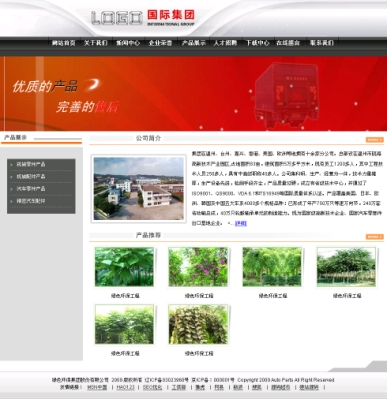
Task: Click the red truck banner image
Action: click(285, 95)
